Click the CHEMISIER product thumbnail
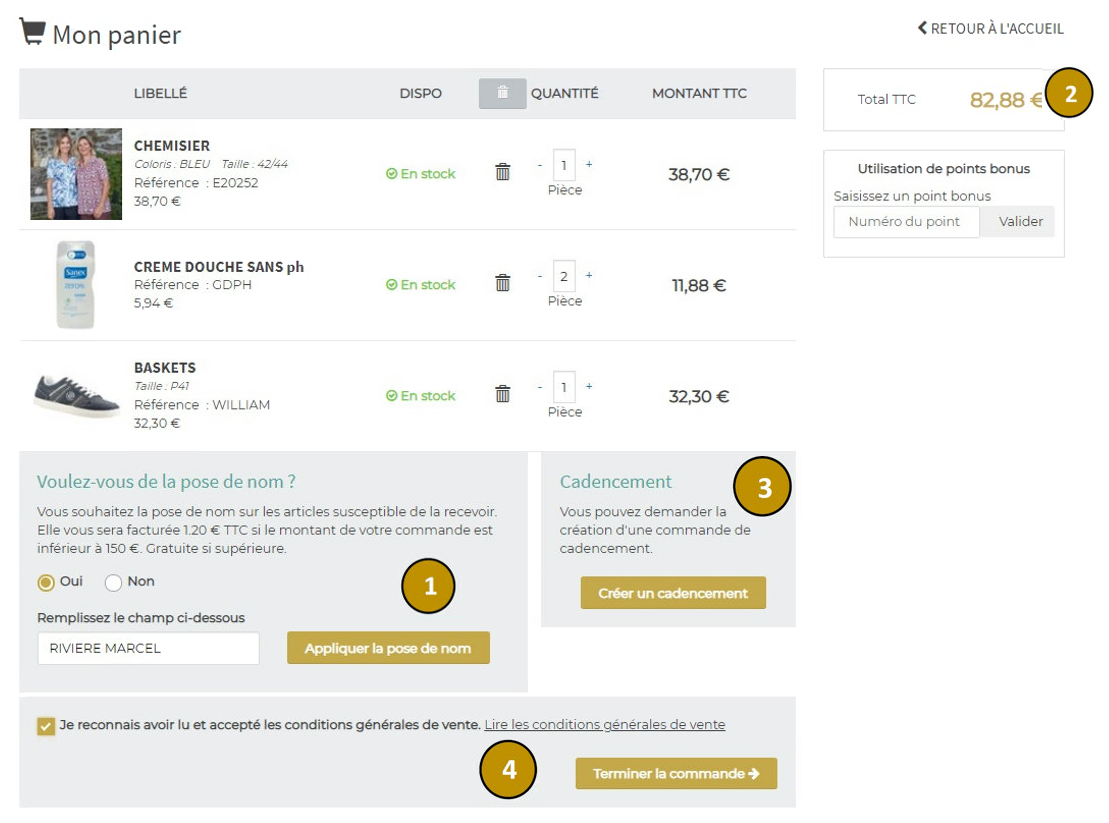This screenshot has height=823, width=1109. pos(75,172)
